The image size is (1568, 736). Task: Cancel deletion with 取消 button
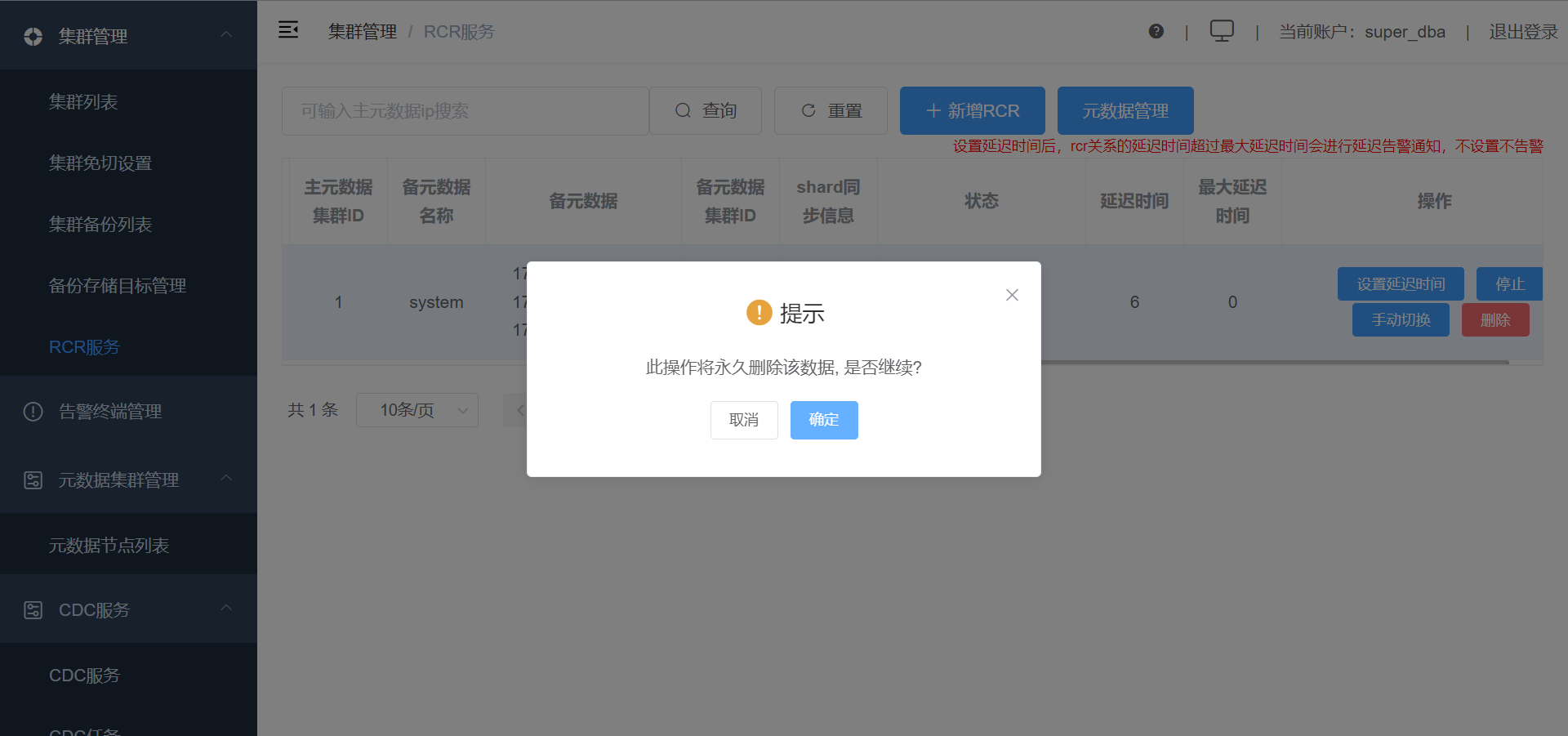tap(744, 420)
